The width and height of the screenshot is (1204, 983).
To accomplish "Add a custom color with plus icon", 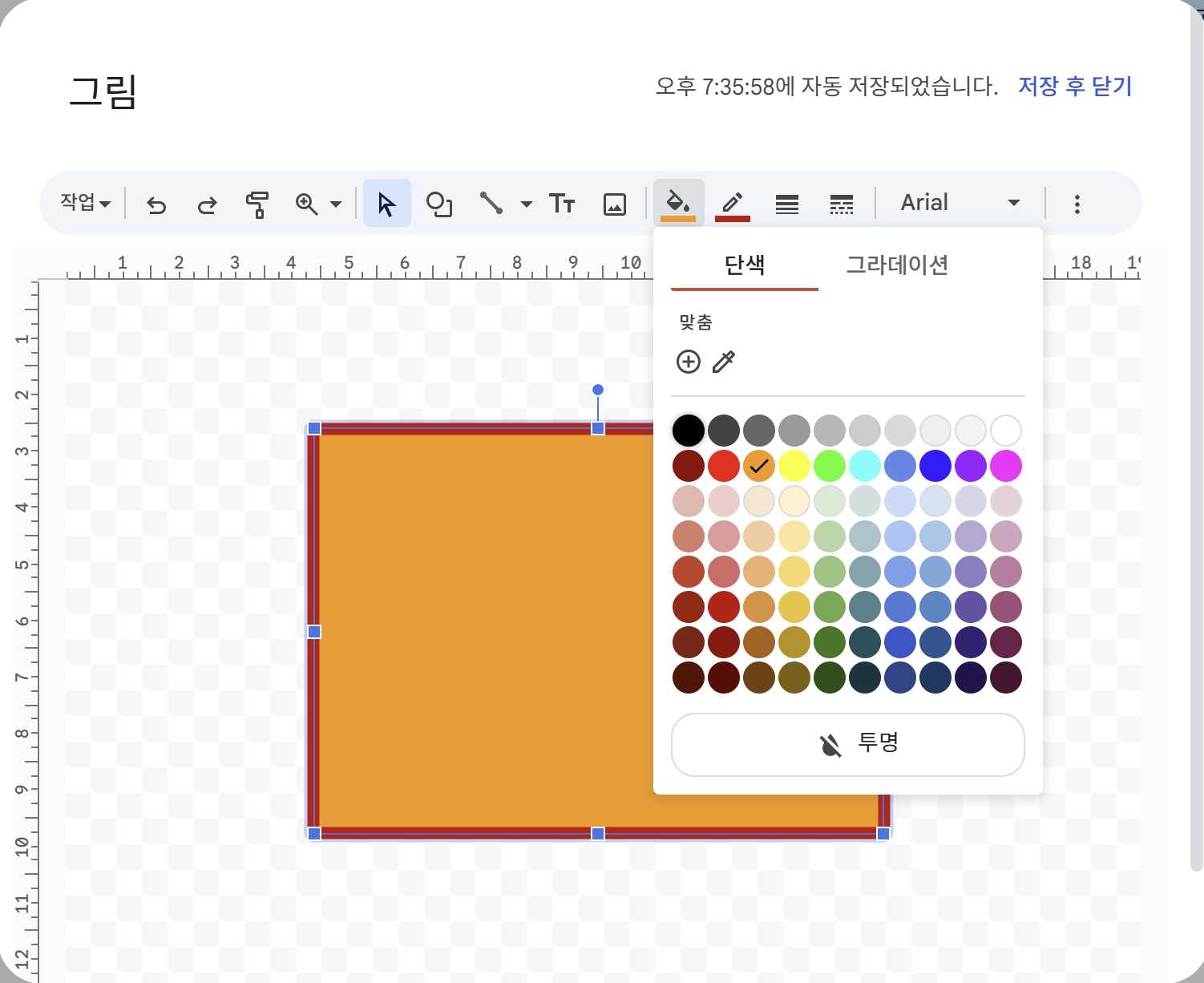I will click(x=689, y=362).
